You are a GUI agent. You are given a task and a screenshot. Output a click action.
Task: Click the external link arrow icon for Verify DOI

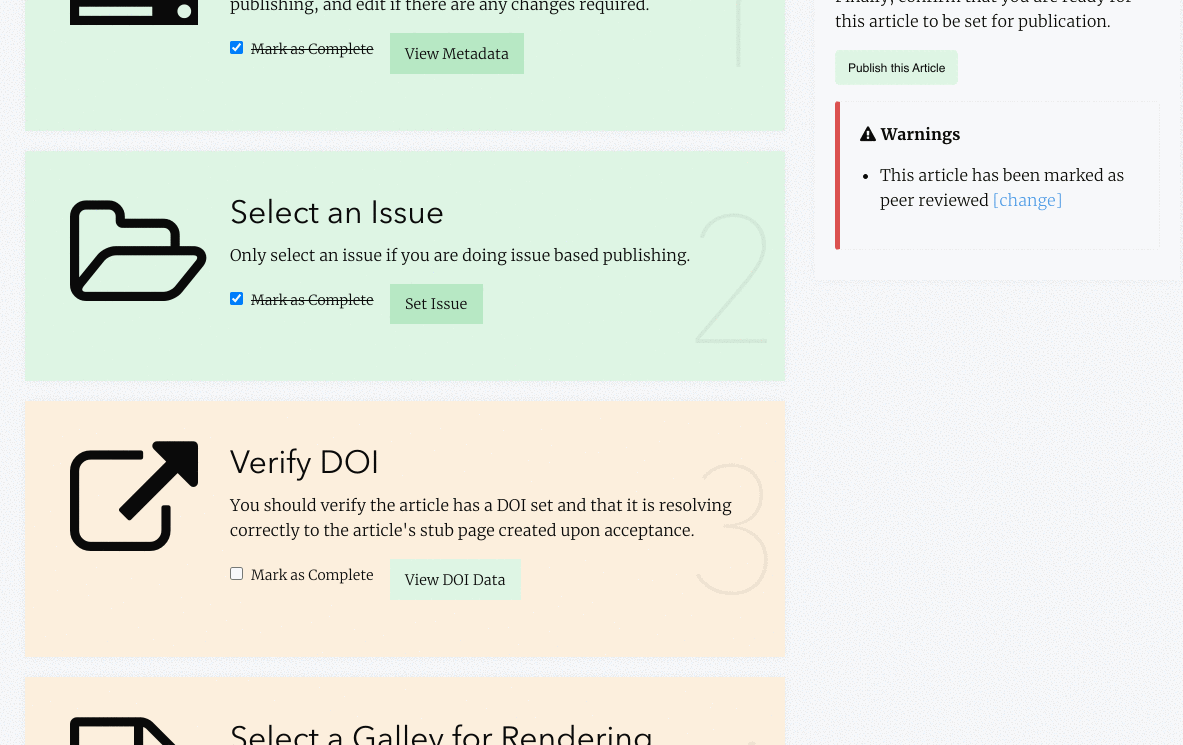pyautogui.click(x=134, y=496)
